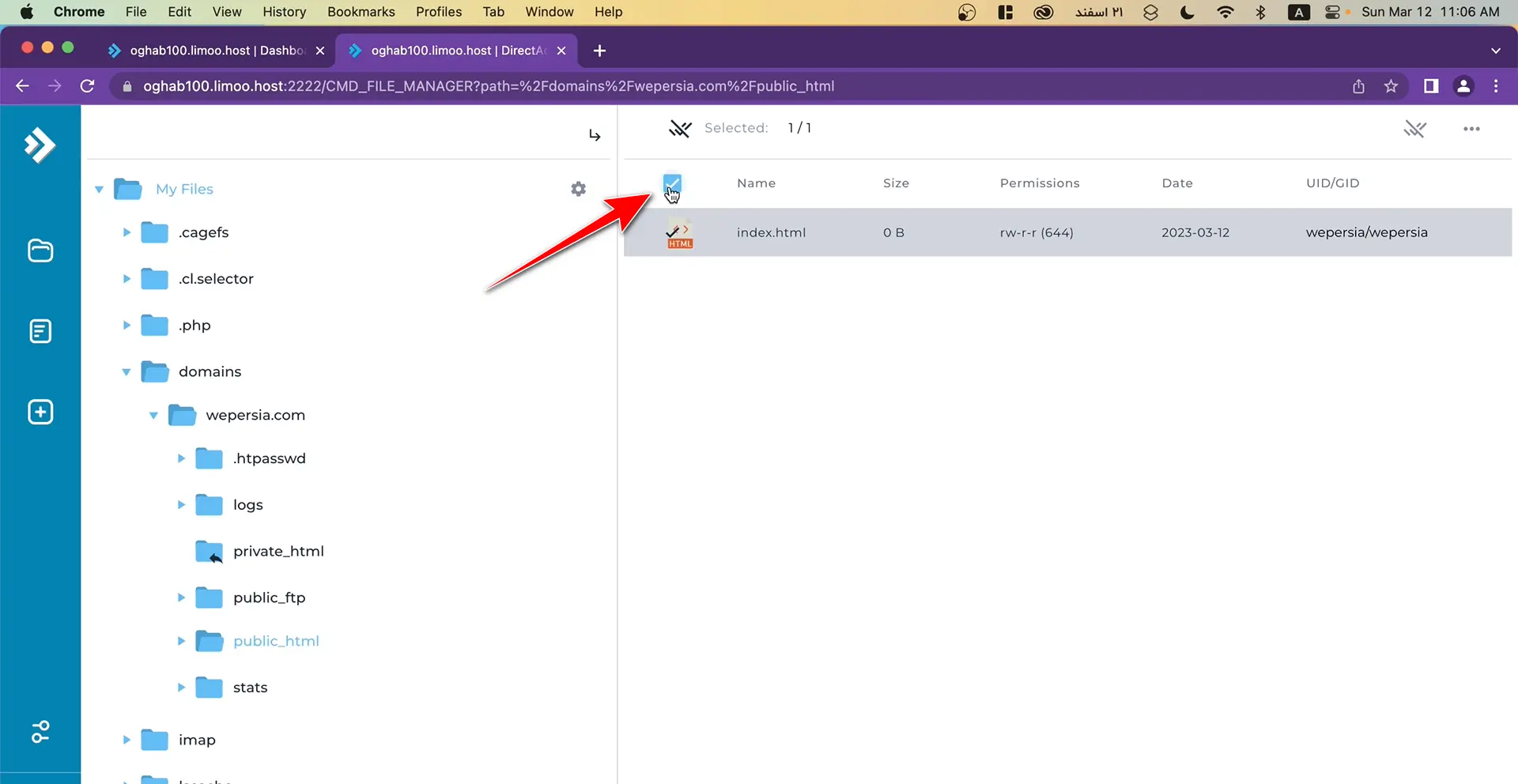Click the browser address bar URL
The width and height of the screenshot is (1518, 784).
click(489, 86)
